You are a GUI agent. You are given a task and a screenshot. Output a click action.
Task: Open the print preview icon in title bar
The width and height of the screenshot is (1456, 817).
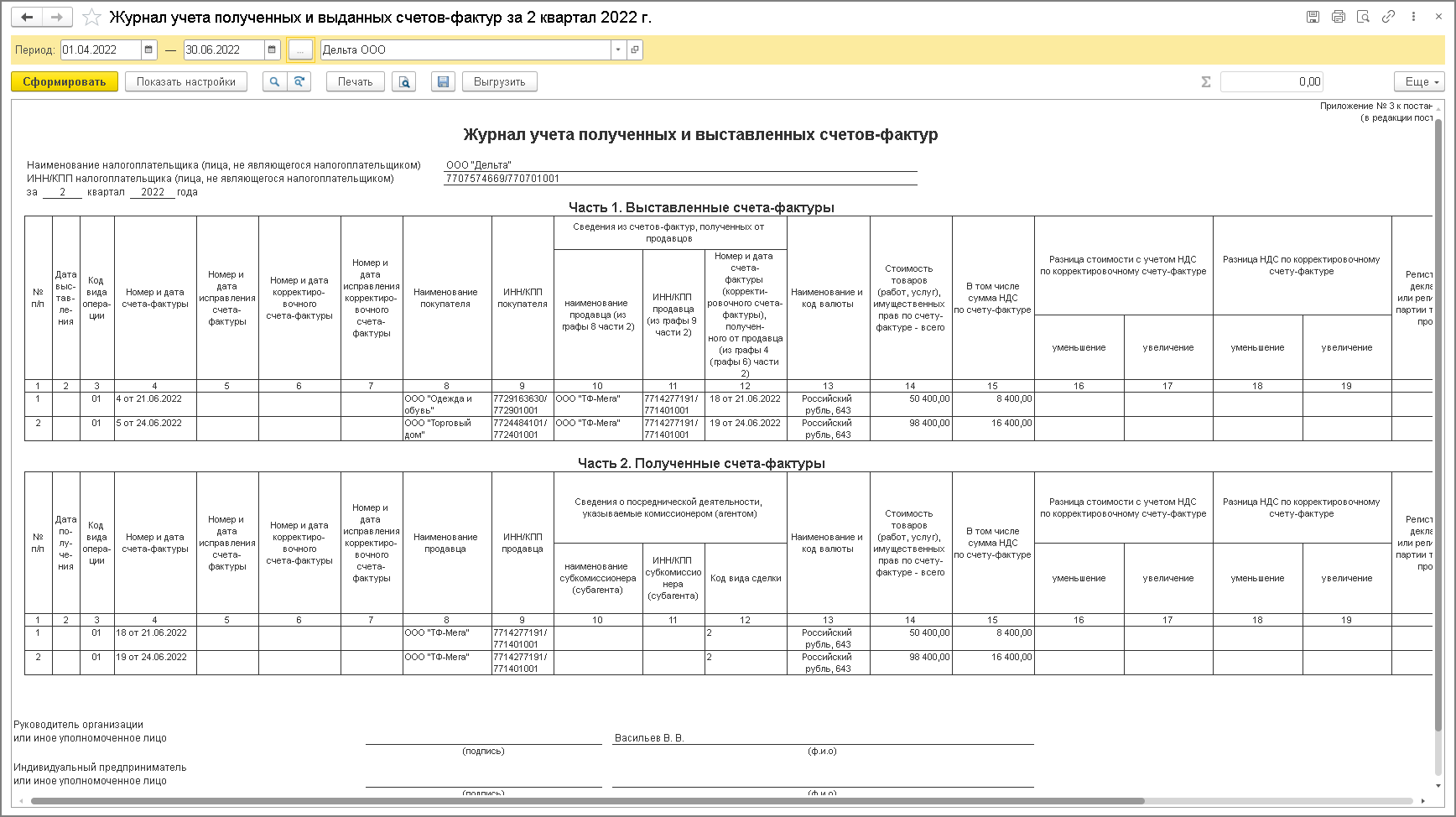[x=1364, y=17]
